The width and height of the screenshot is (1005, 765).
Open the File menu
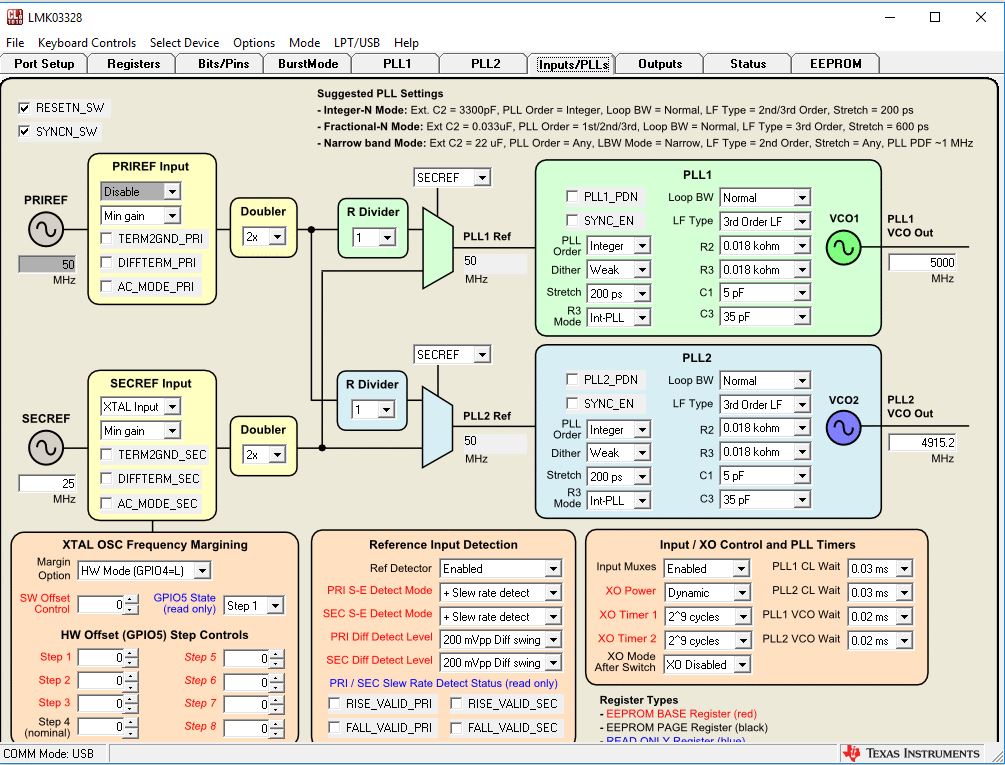(15, 43)
